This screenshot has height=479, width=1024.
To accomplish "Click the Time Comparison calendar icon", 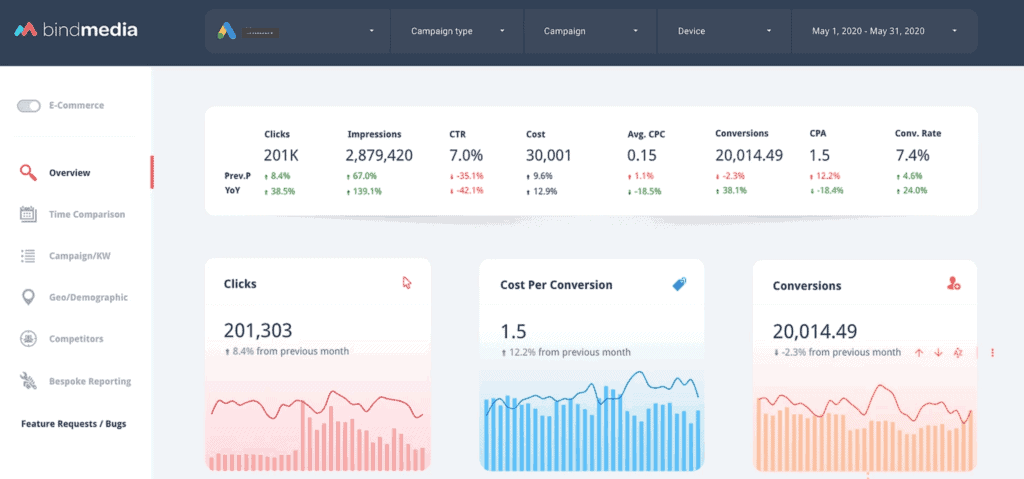I will [x=27, y=214].
